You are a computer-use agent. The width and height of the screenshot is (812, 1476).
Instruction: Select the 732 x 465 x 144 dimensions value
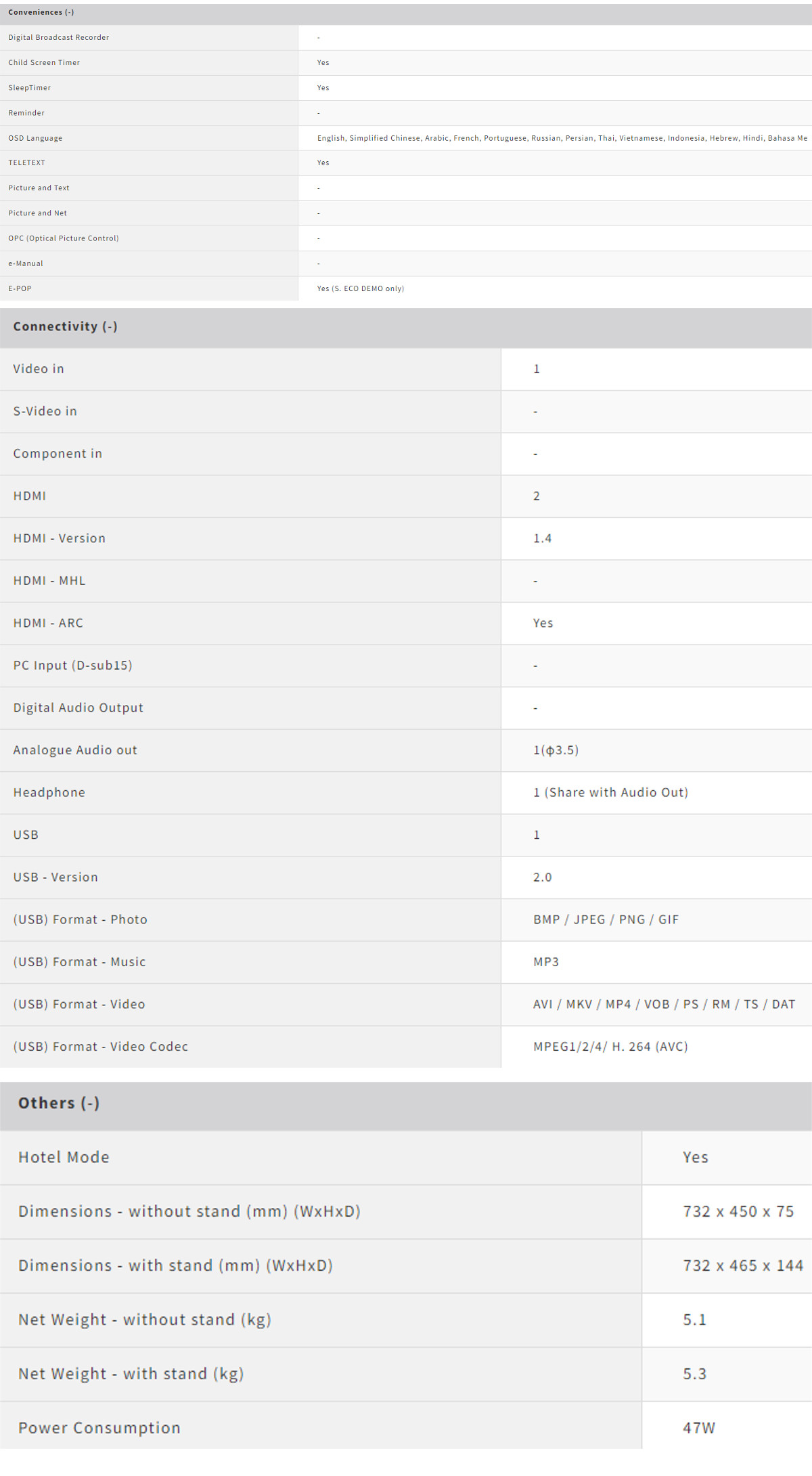[742, 1265]
